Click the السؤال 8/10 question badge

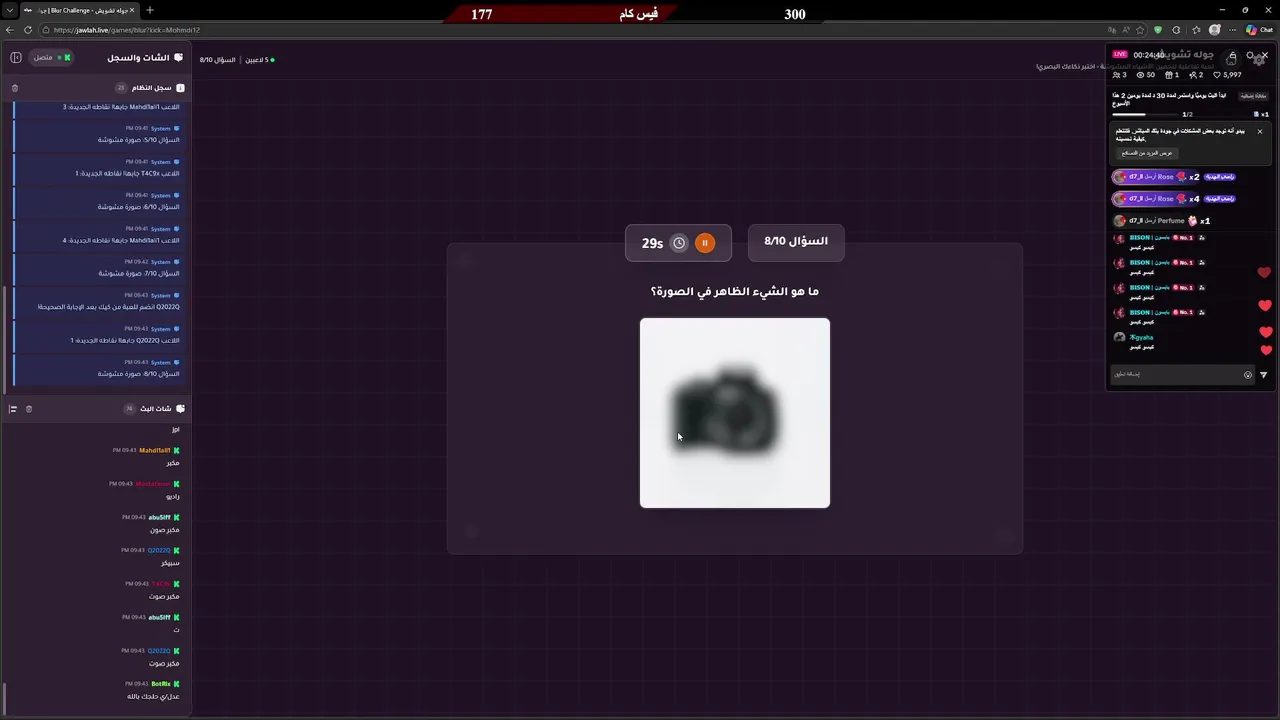pyautogui.click(x=796, y=241)
